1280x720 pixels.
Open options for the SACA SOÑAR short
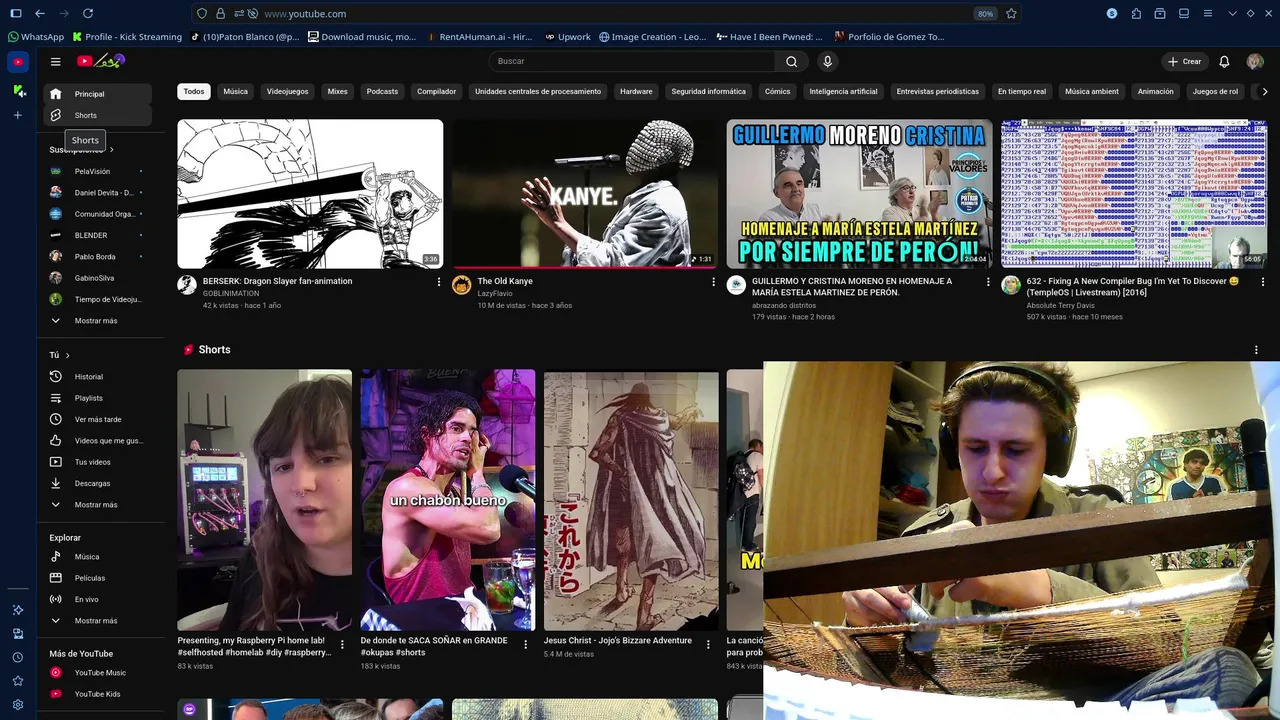525,645
